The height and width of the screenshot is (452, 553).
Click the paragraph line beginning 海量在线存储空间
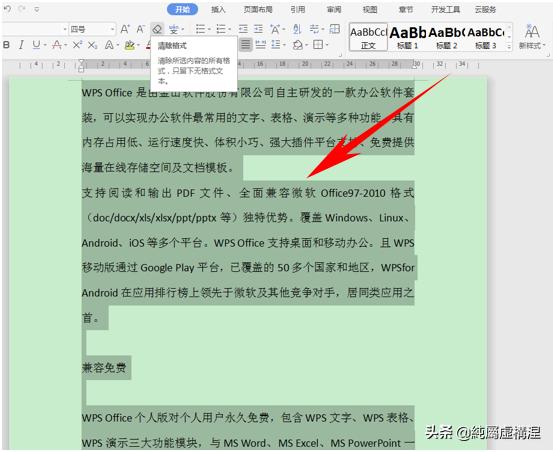pos(158,167)
